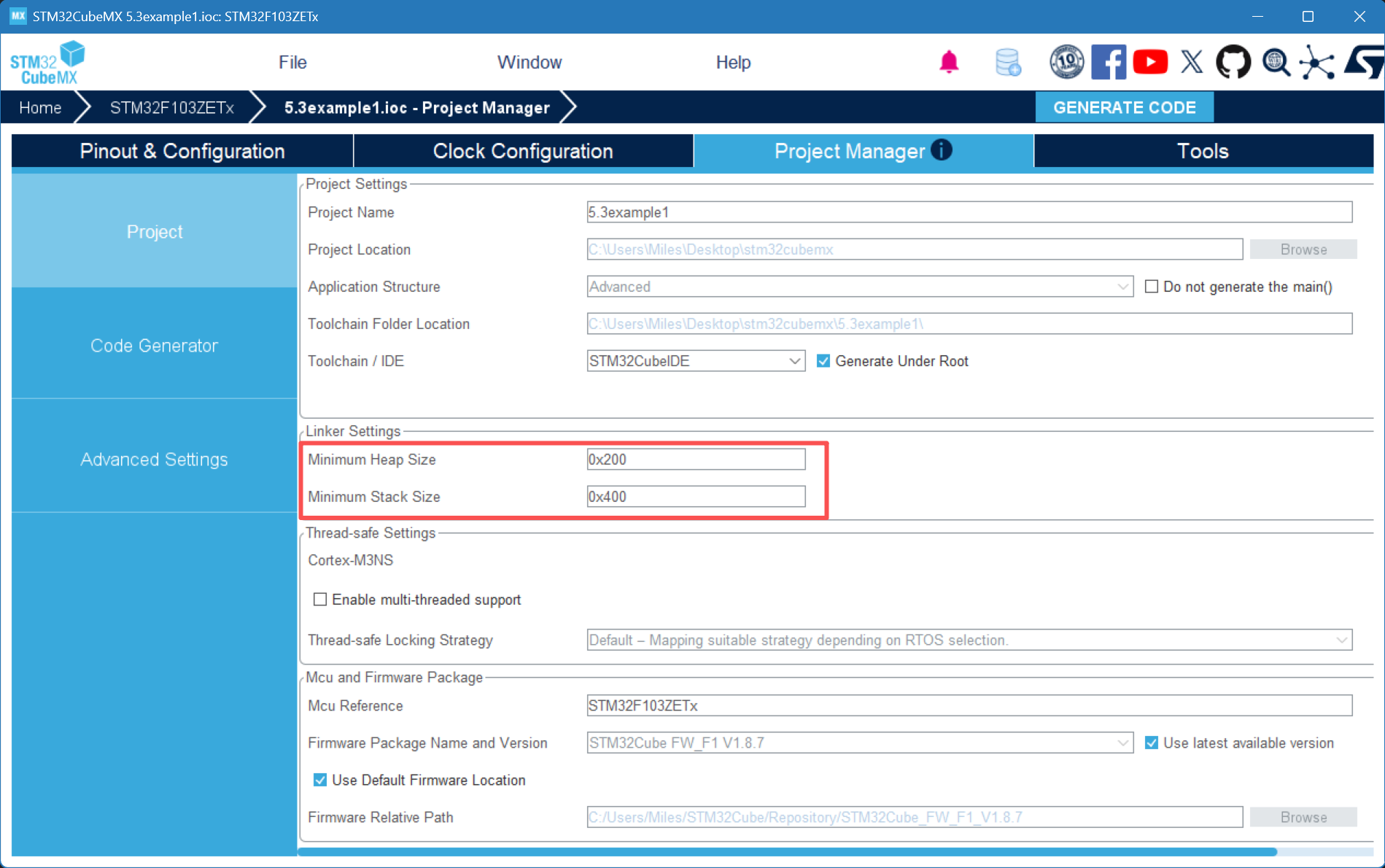Click the Project Manager info icon
Viewport: 1385px width, 868px height.
pyautogui.click(x=942, y=150)
